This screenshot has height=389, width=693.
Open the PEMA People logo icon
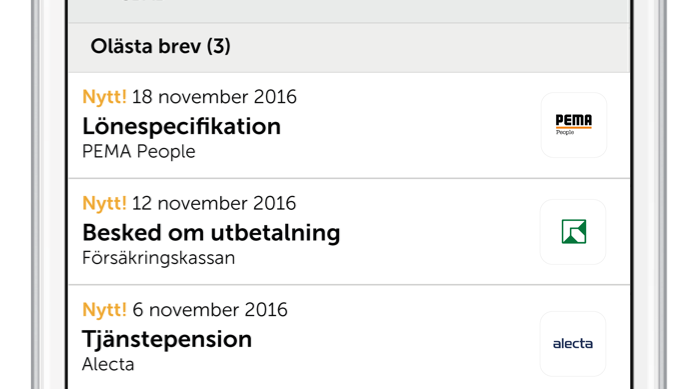(574, 125)
